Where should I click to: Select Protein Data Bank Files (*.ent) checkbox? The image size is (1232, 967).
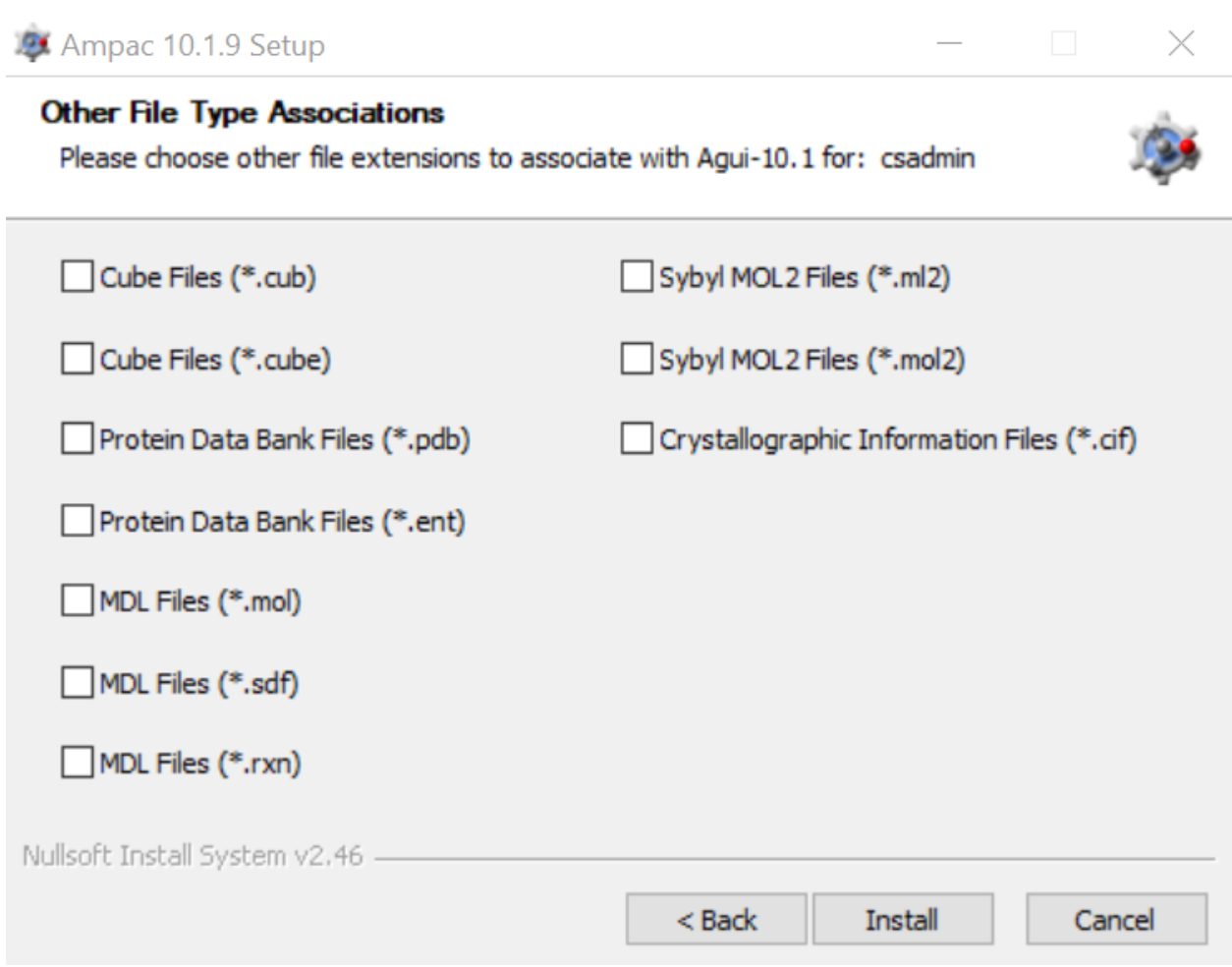(78, 521)
